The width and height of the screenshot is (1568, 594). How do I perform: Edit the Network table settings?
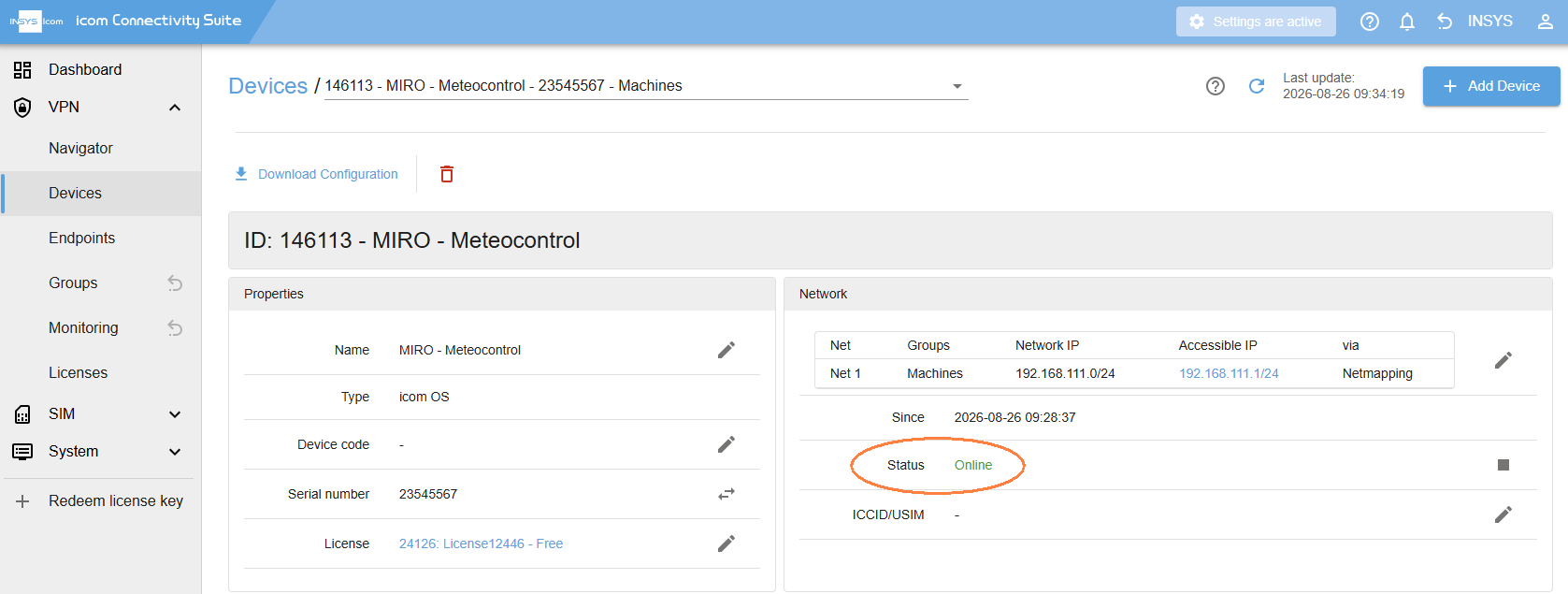click(1503, 360)
